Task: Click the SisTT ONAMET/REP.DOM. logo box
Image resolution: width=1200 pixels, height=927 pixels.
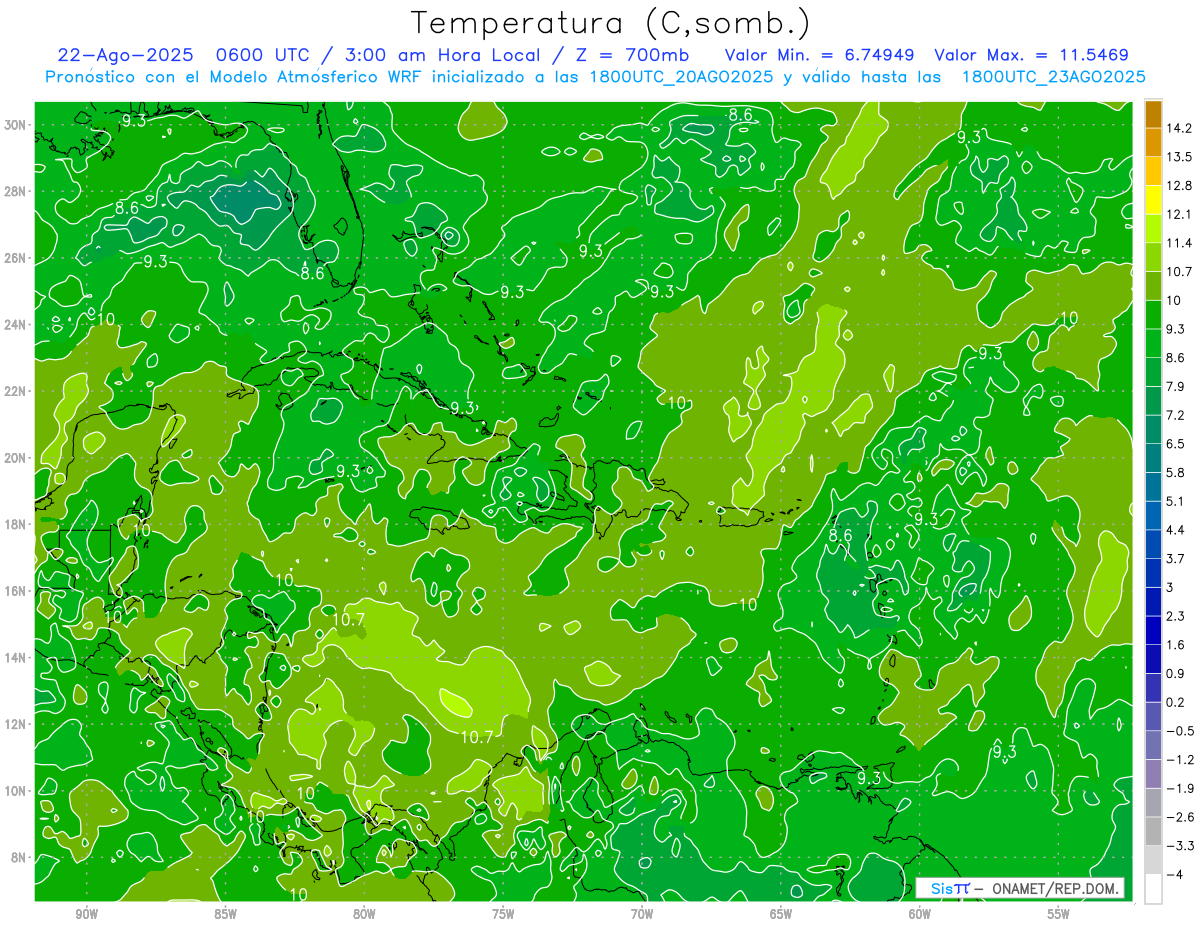Action: click(1021, 888)
